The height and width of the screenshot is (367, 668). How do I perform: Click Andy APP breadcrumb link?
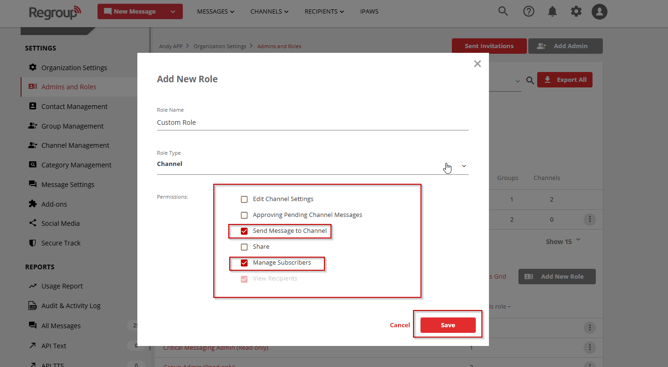point(170,46)
